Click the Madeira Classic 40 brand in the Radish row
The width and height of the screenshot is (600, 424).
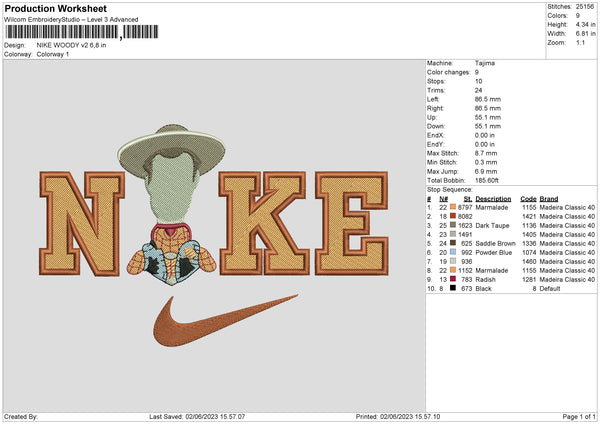tap(567, 279)
